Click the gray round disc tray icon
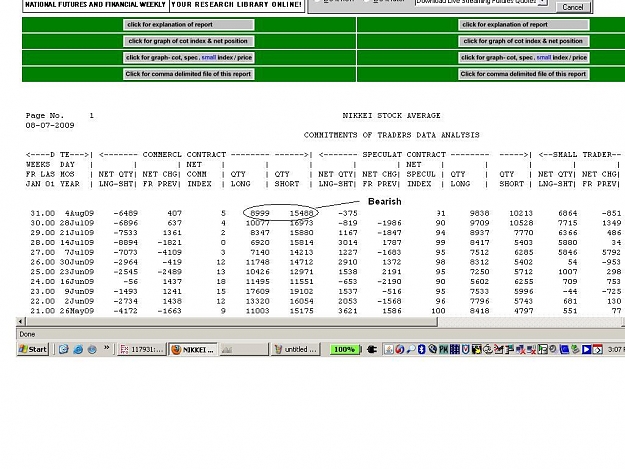 (553, 349)
